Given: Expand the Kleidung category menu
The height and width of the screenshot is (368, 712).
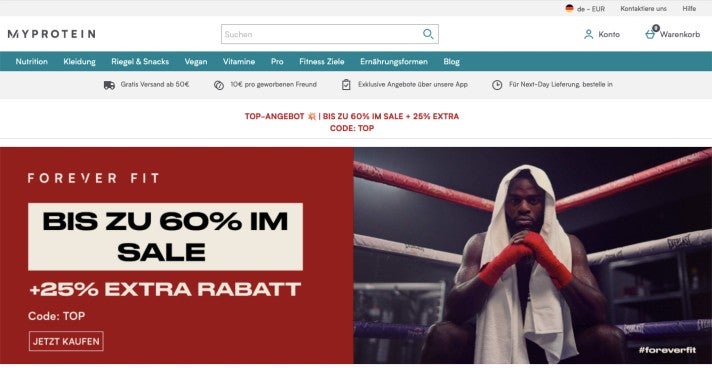Looking at the screenshot, I should [x=79, y=62].
